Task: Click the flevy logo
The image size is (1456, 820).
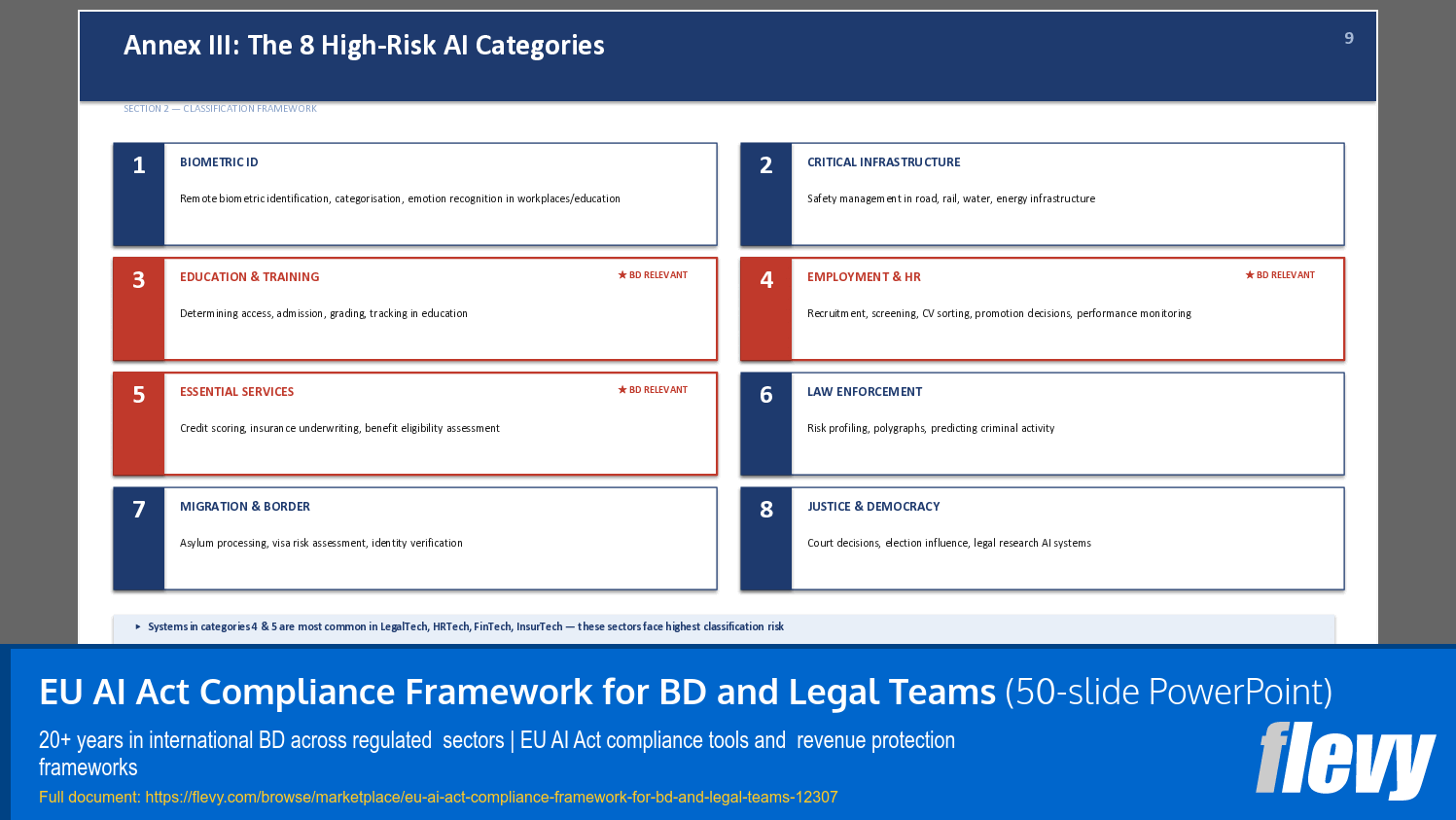Action: pyautogui.click(x=1345, y=760)
